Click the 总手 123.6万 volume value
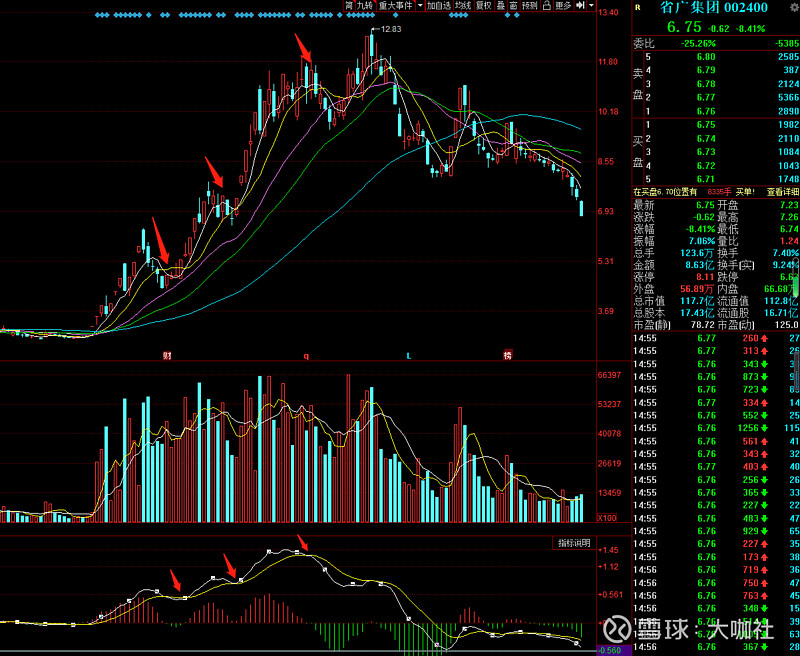Viewport: 800px width, 656px height. pyautogui.click(x=698, y=253)
